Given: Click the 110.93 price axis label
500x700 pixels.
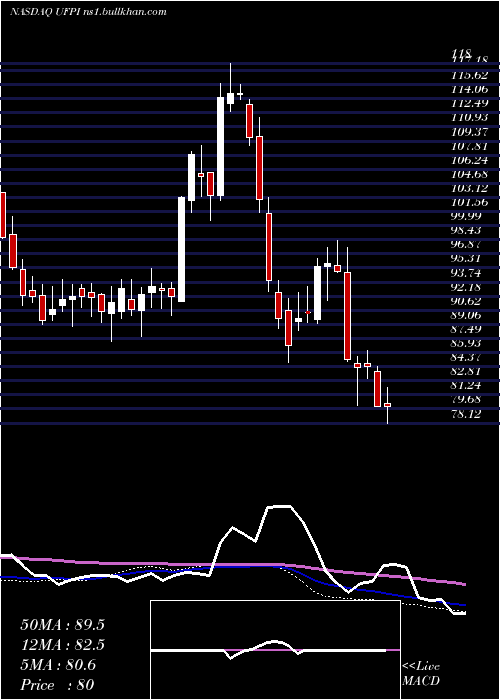Looking at the screenshot, I should tap(469, 117).
